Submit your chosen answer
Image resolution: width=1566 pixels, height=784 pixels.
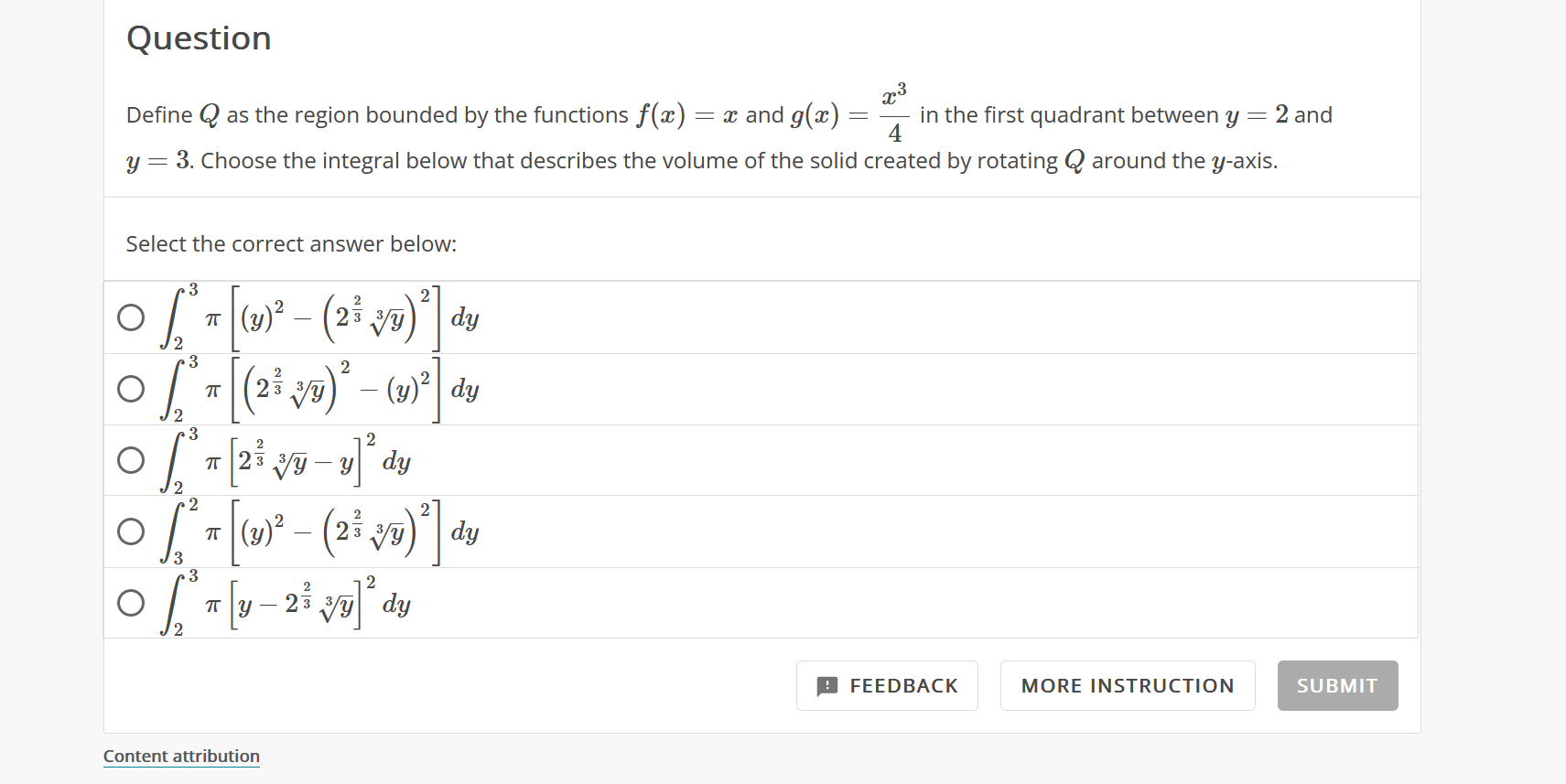(1337, 685)
